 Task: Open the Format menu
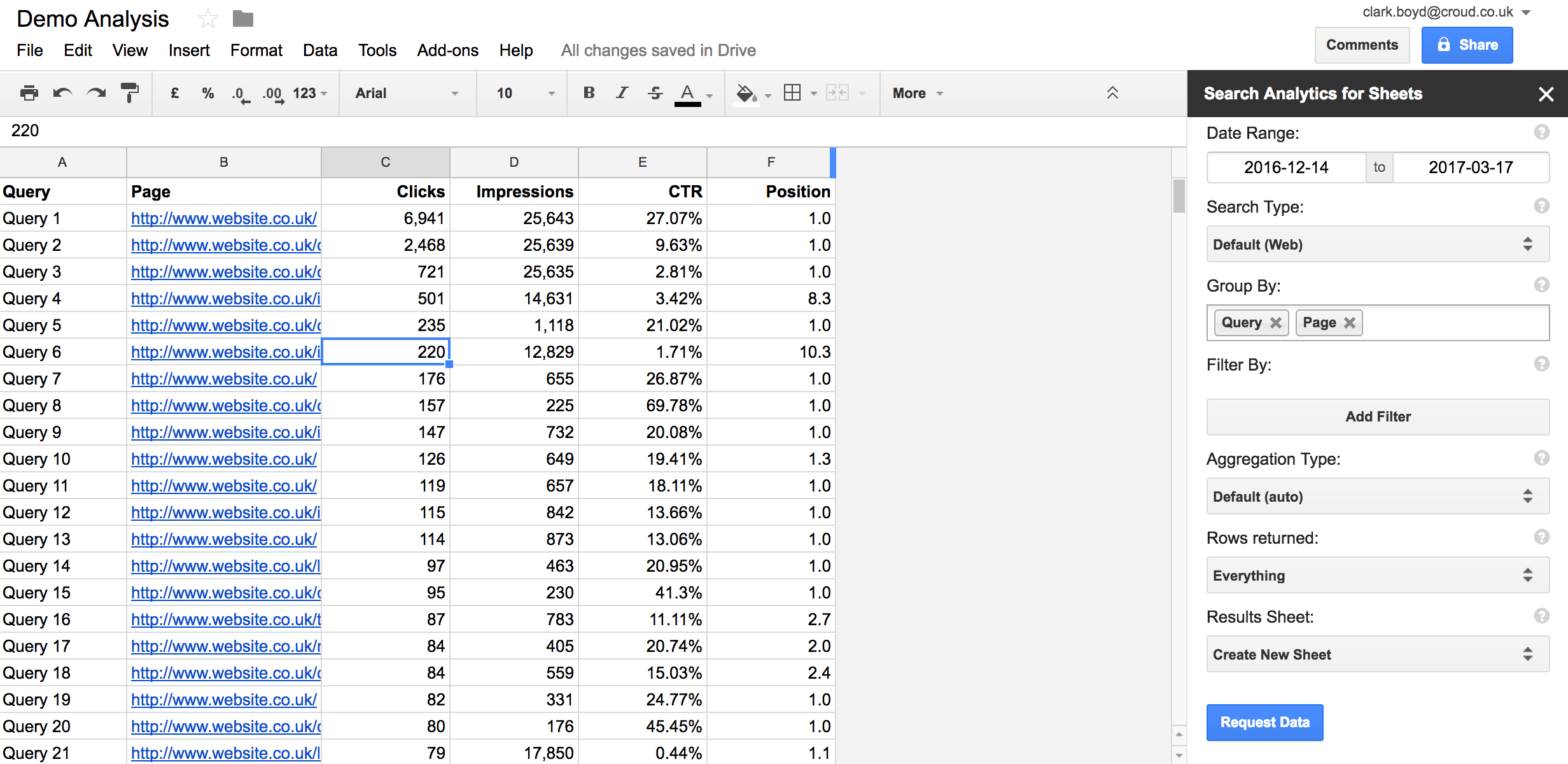pos(256,50)
